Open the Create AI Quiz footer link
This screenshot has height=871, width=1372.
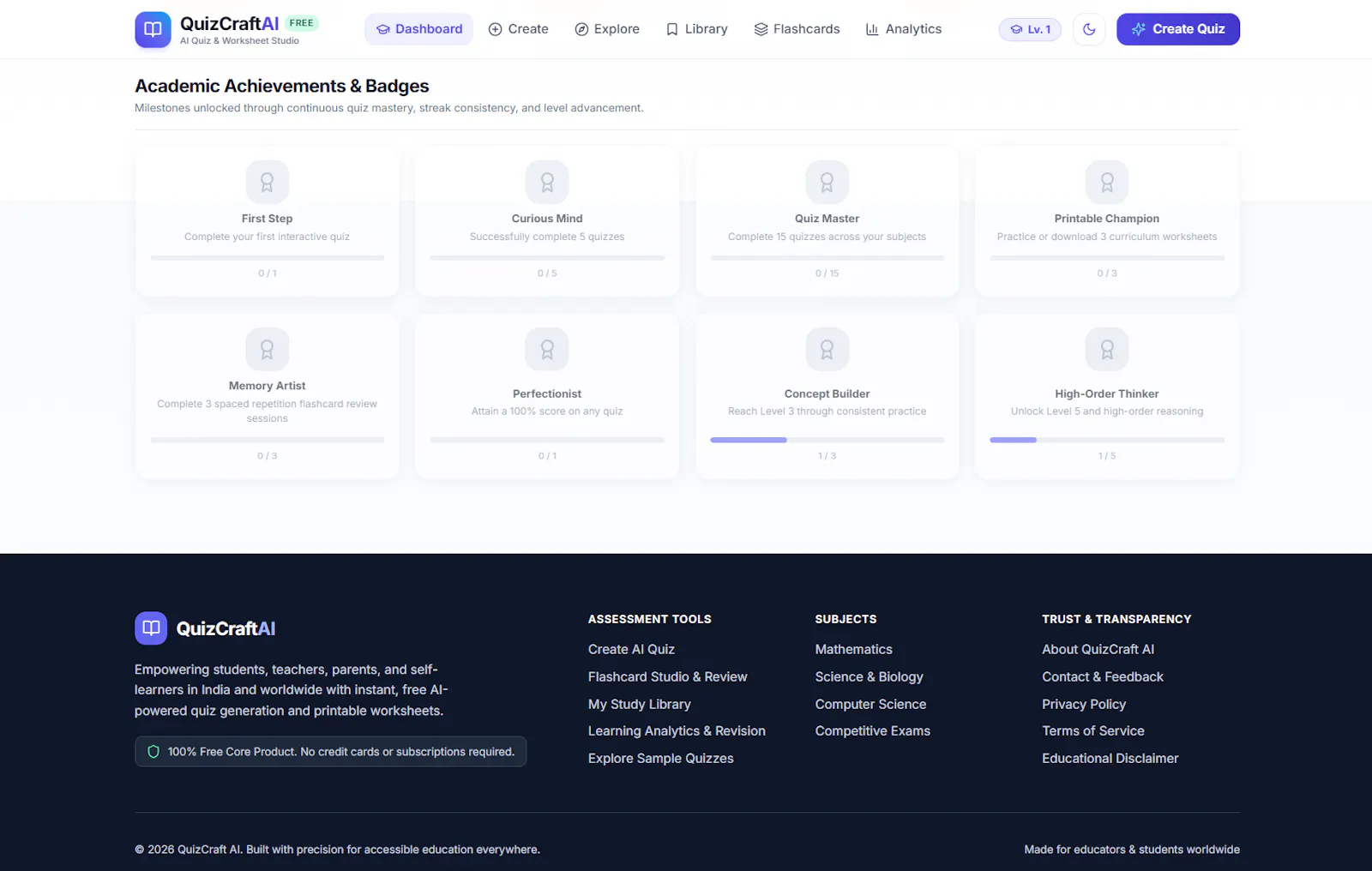point(631,650)
